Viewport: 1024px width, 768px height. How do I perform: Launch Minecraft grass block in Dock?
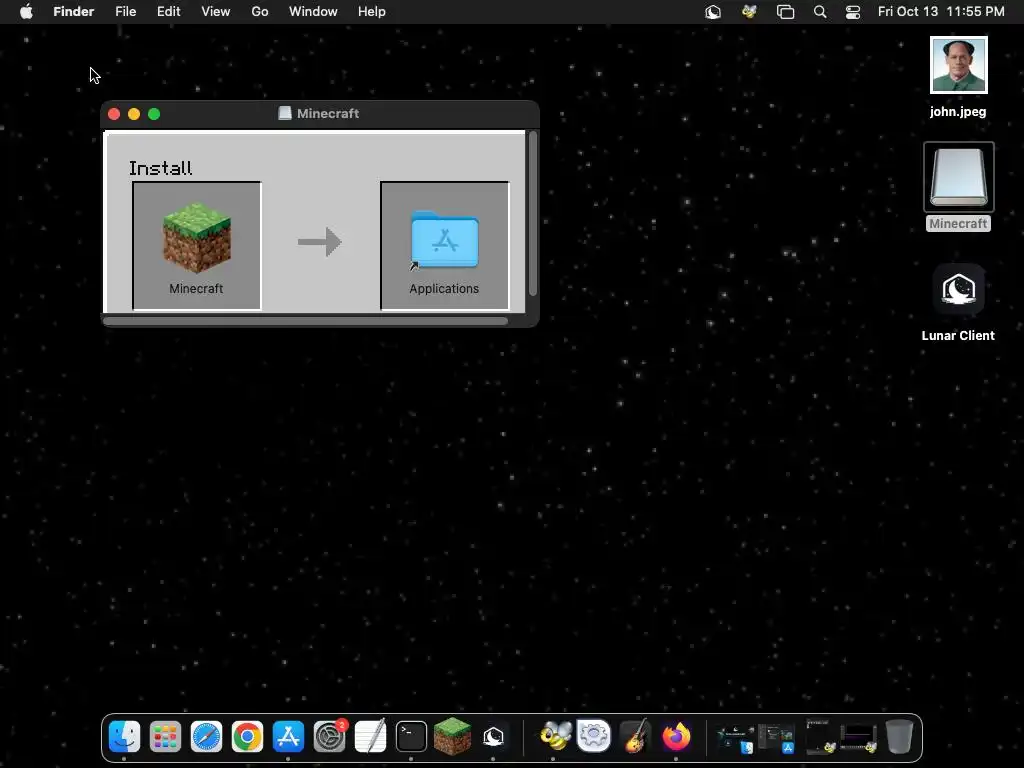[453, 737]
